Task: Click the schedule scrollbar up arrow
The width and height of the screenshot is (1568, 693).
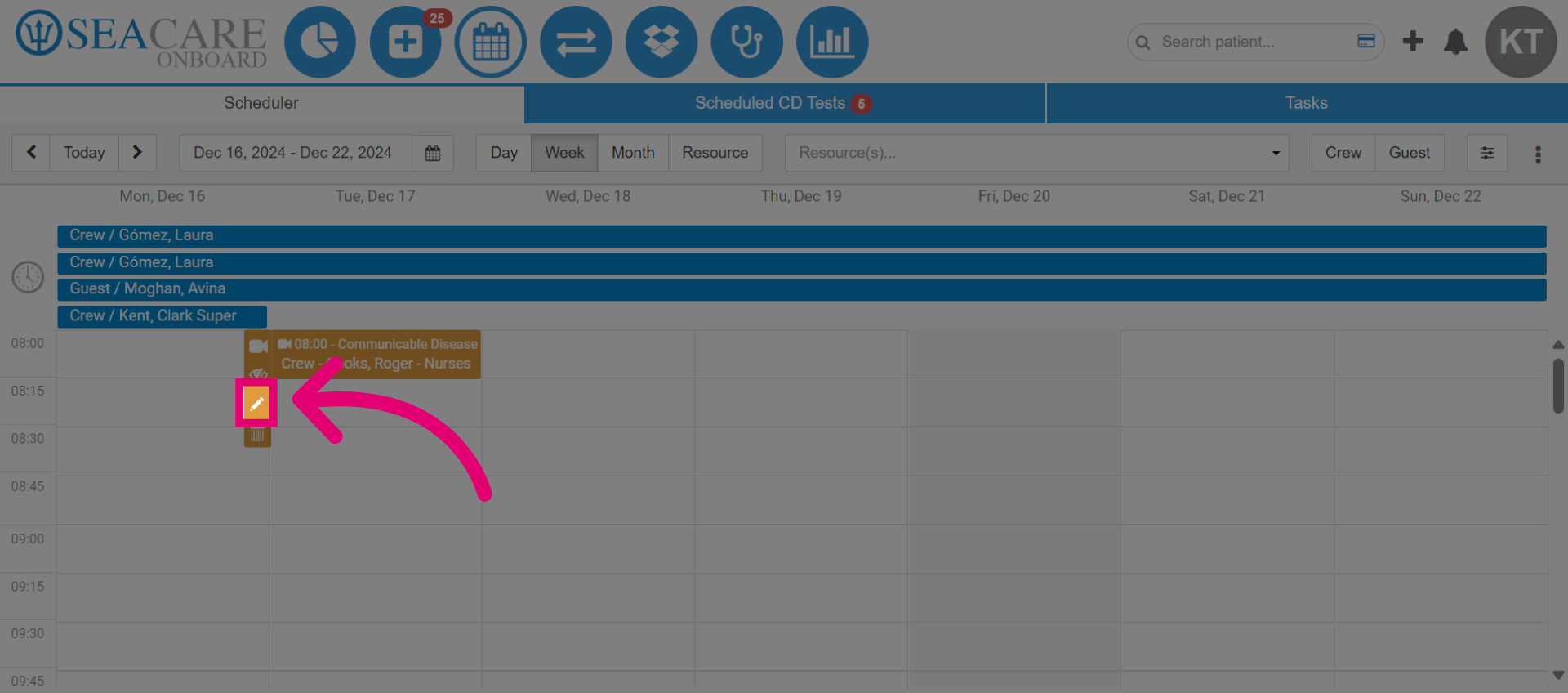Action: coord(1558,345)
